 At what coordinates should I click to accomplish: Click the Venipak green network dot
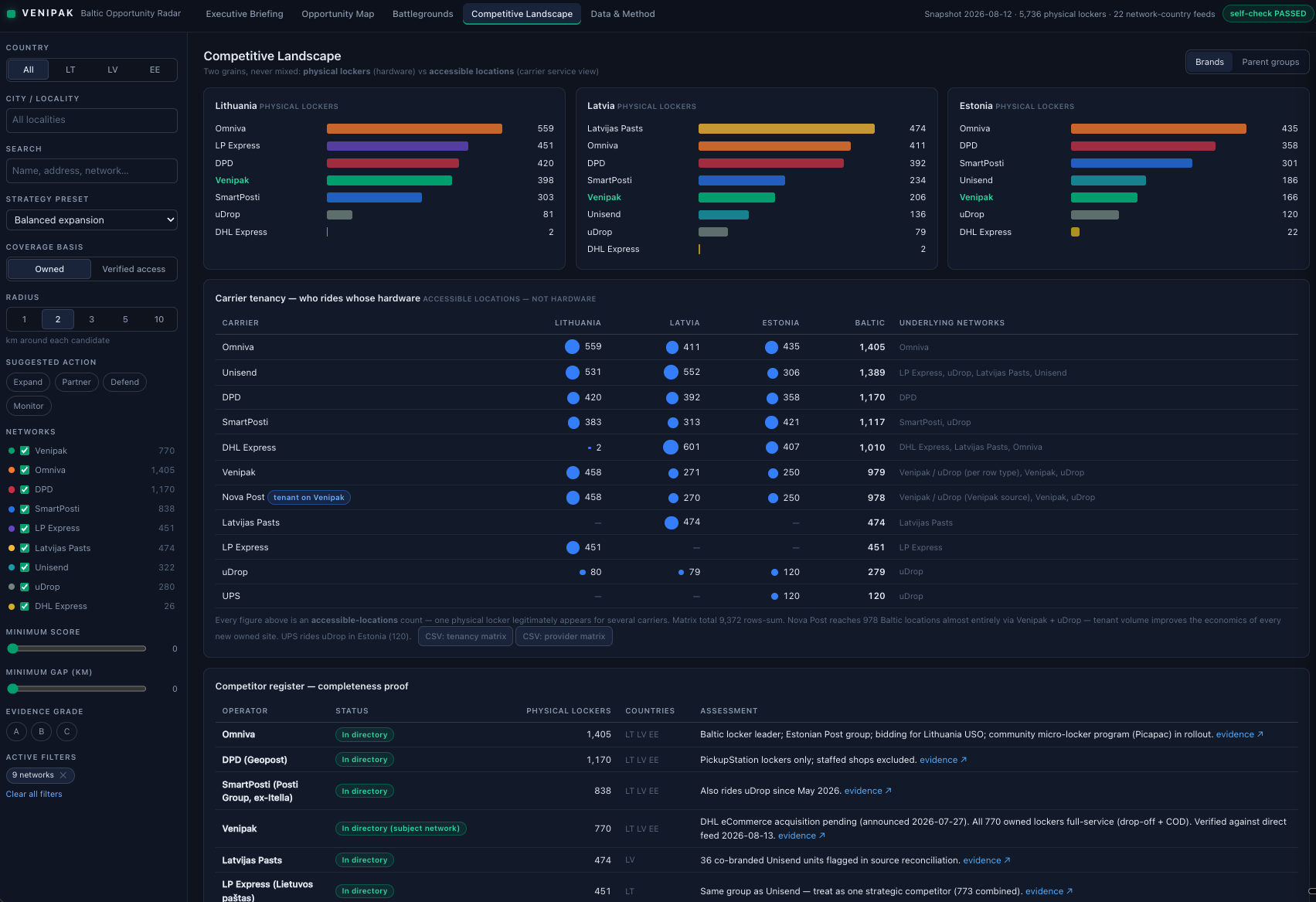[x=12, y=451]
